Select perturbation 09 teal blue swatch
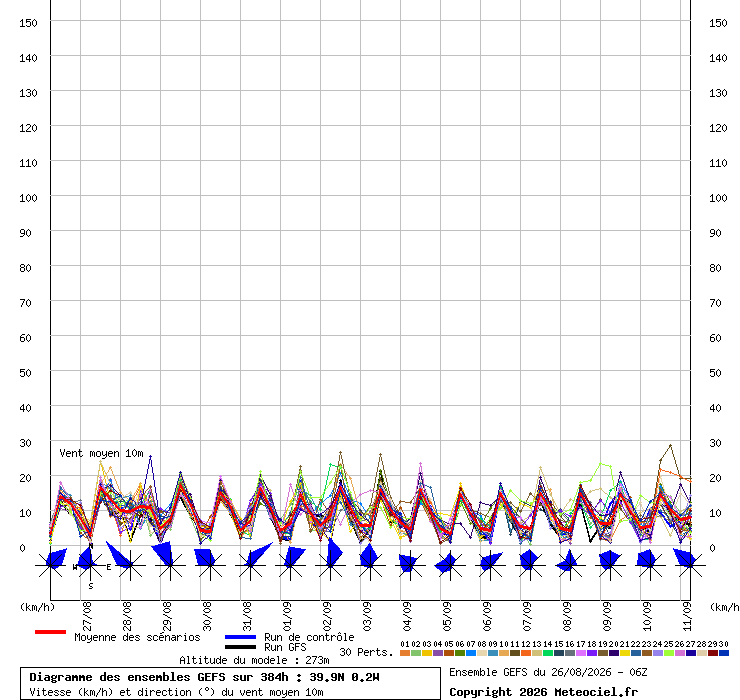The width and height of the screenshot is (740, 700). point(493,653)
